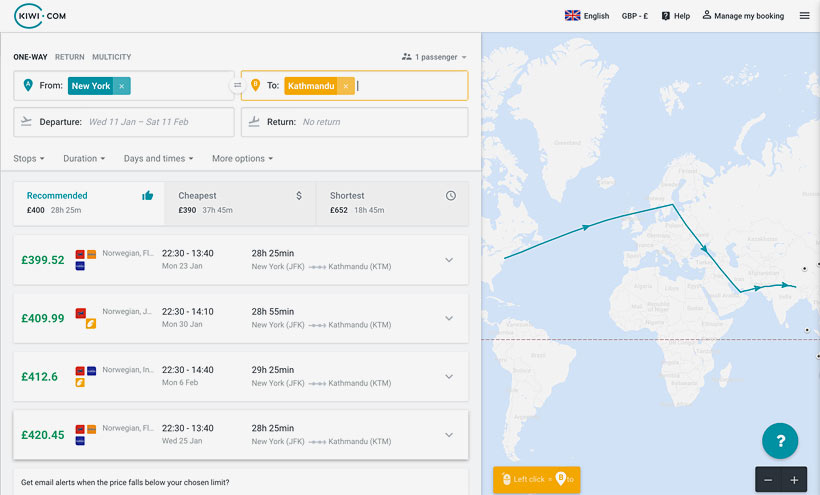Select the RETURN trip type

pyautogui.click(x=70, y=57)
